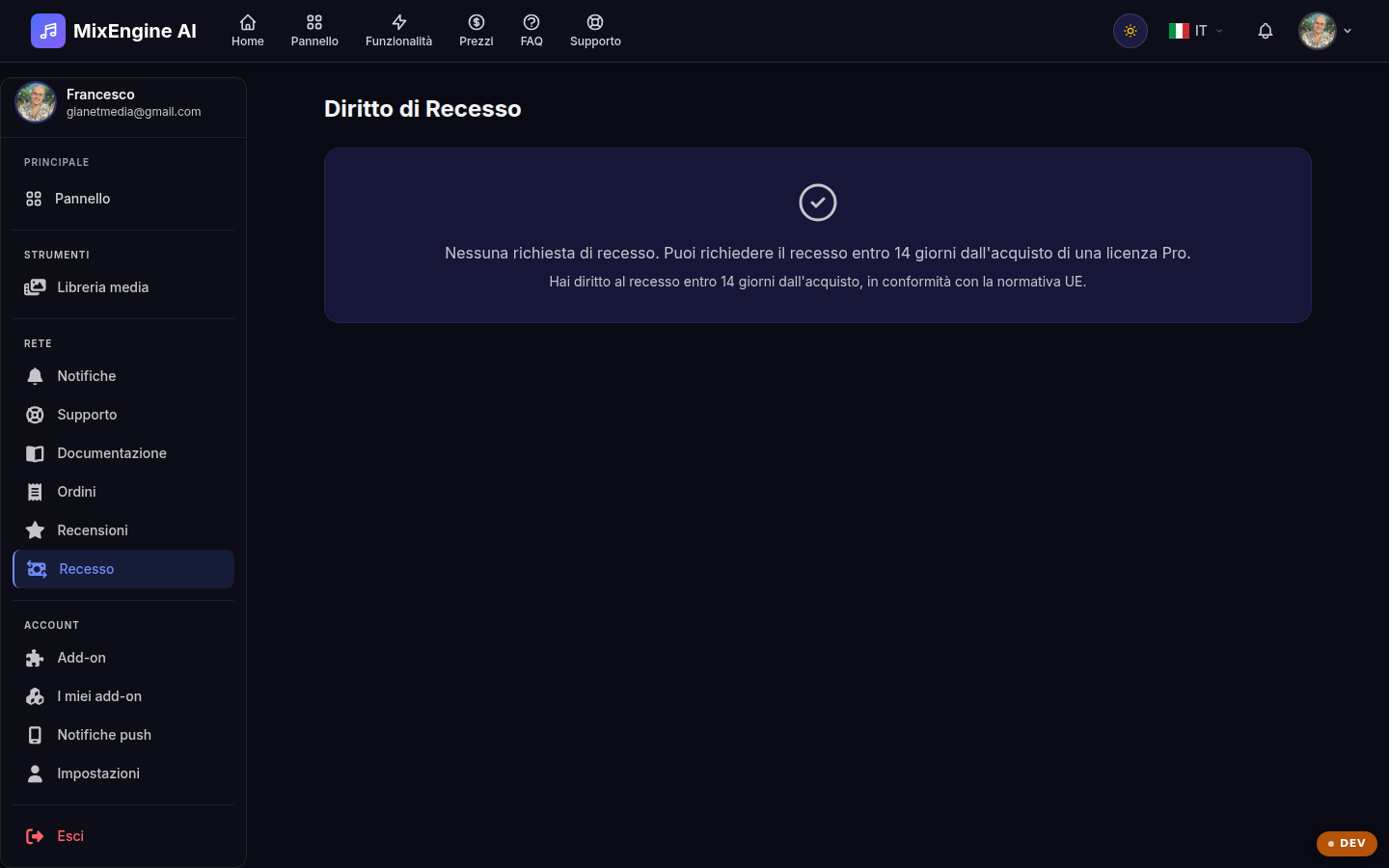Open Ordini page

(x=123, y=492)
